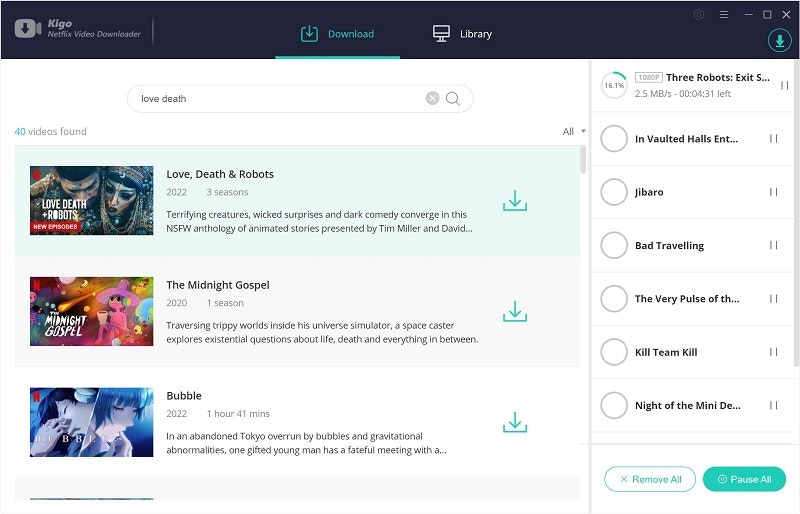Open The Midnight Gospel thumbnail
The image size is (800, 514).
(x=91, y=311)
